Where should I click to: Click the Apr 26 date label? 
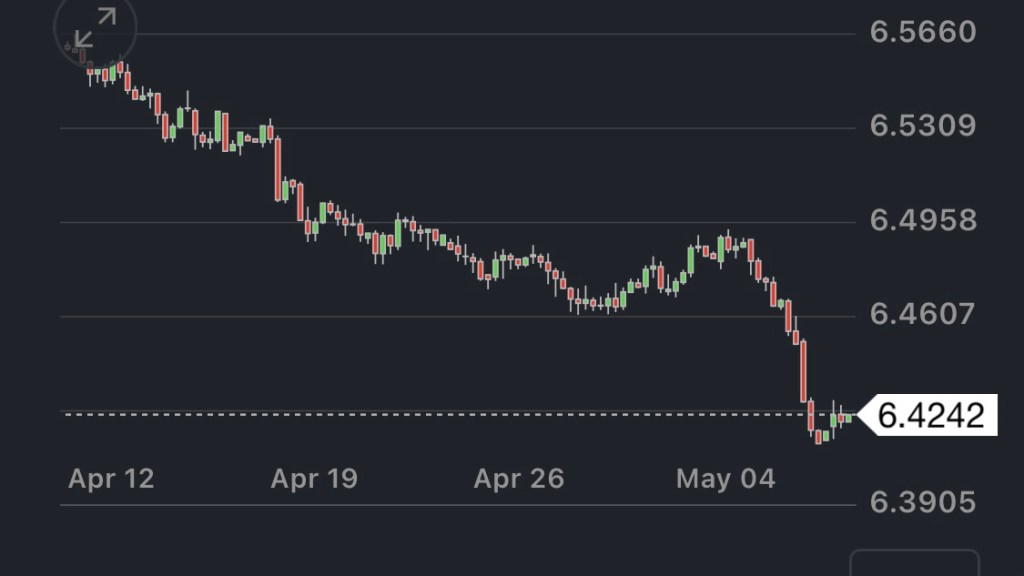[518, 479]
